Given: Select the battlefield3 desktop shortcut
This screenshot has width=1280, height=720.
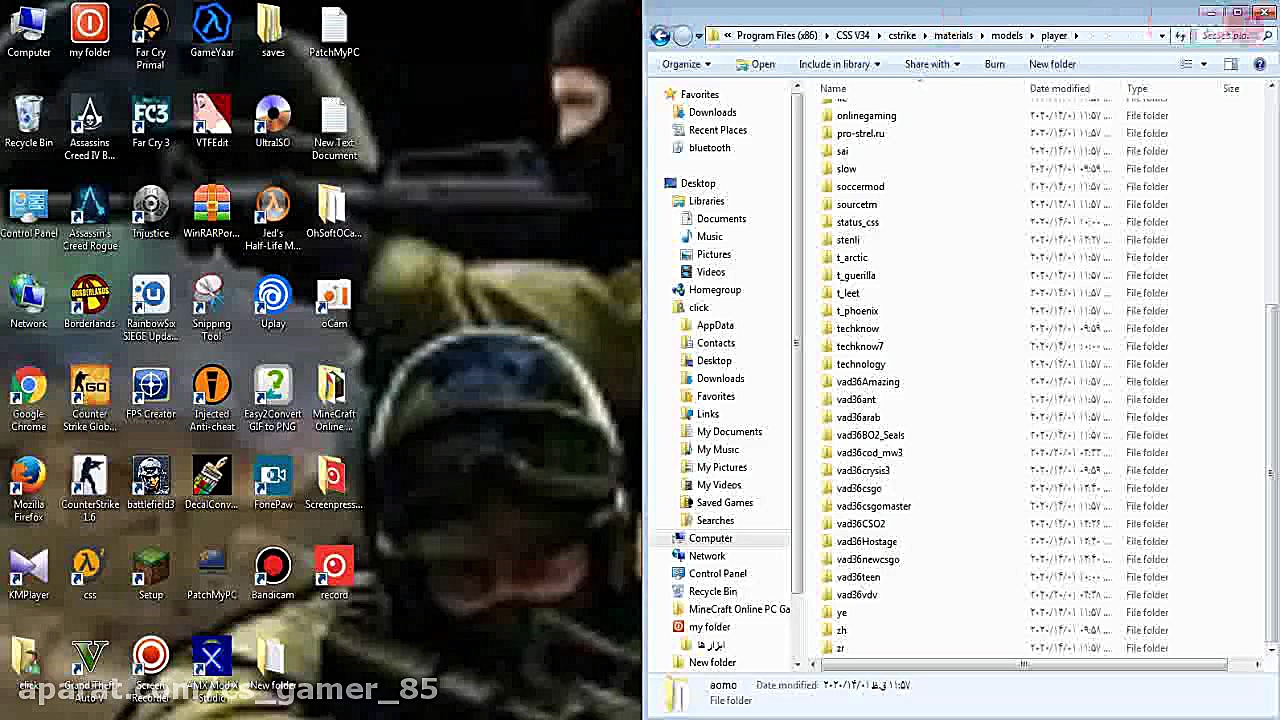Looking at the screenshot, I should pyautogui.click(x=151, y=484).
